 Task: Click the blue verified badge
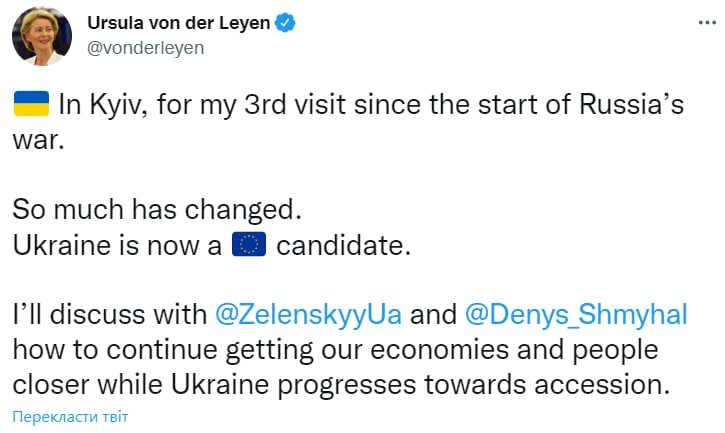pos(285,22)
